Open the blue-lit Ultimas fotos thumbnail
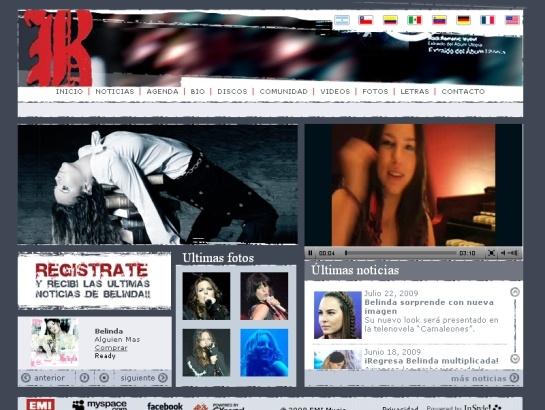545x410 pixels. (264, 352)
